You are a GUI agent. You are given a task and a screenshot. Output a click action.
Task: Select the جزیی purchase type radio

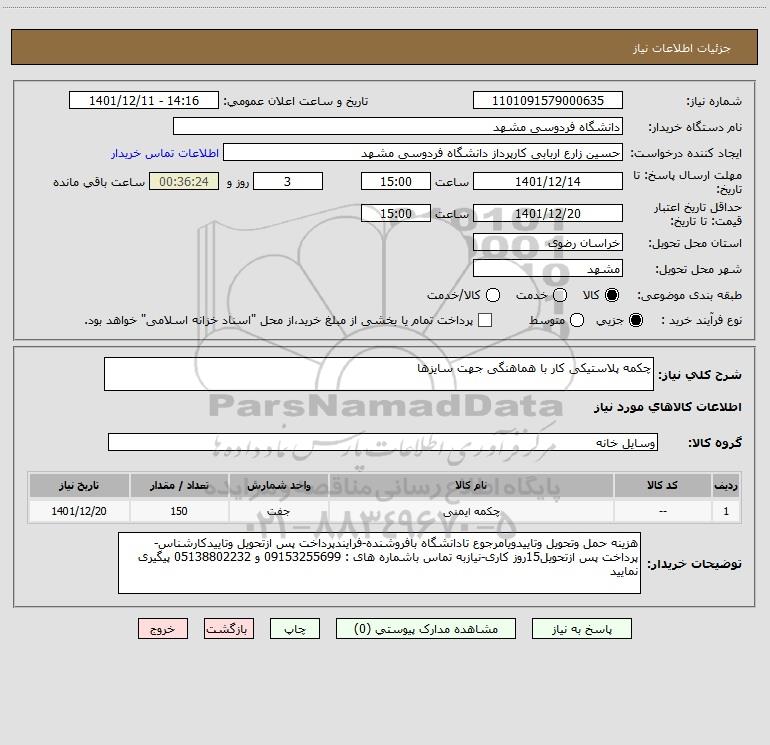coord(636,320)
